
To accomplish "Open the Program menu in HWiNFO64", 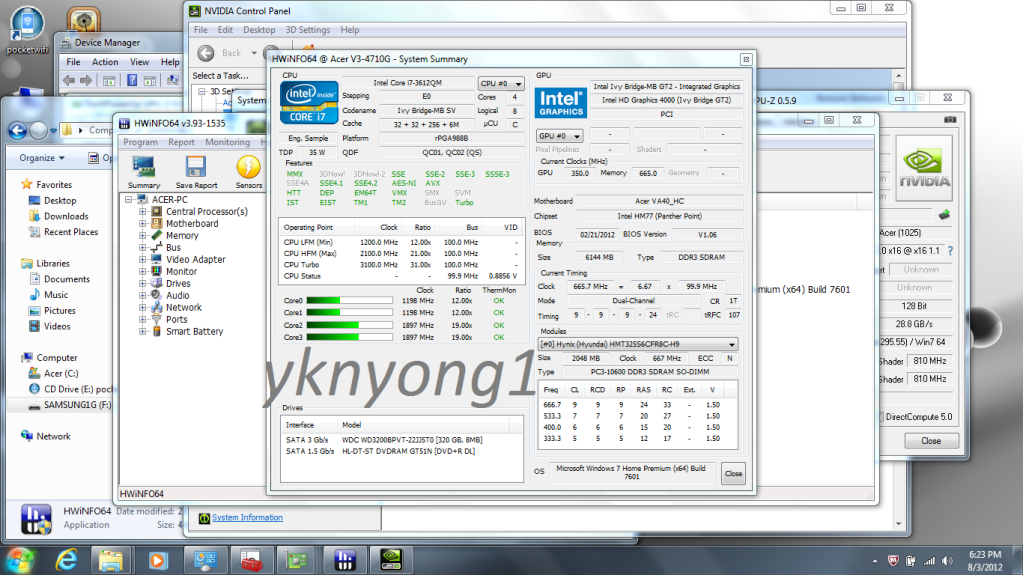I will 140,142.
